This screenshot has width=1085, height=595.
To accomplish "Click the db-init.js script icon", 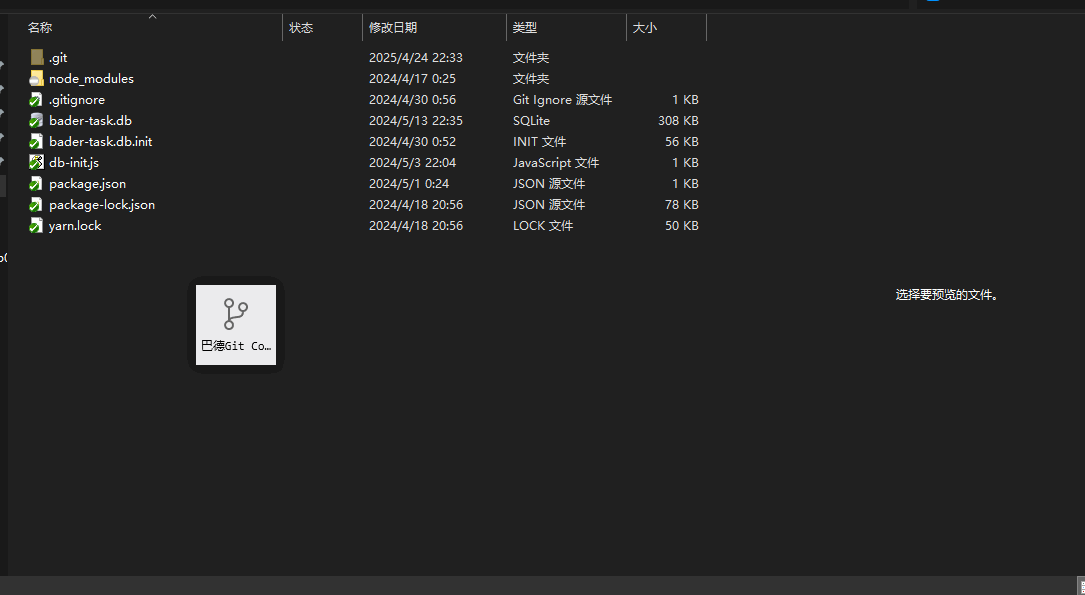I will [x=36, y=163].
